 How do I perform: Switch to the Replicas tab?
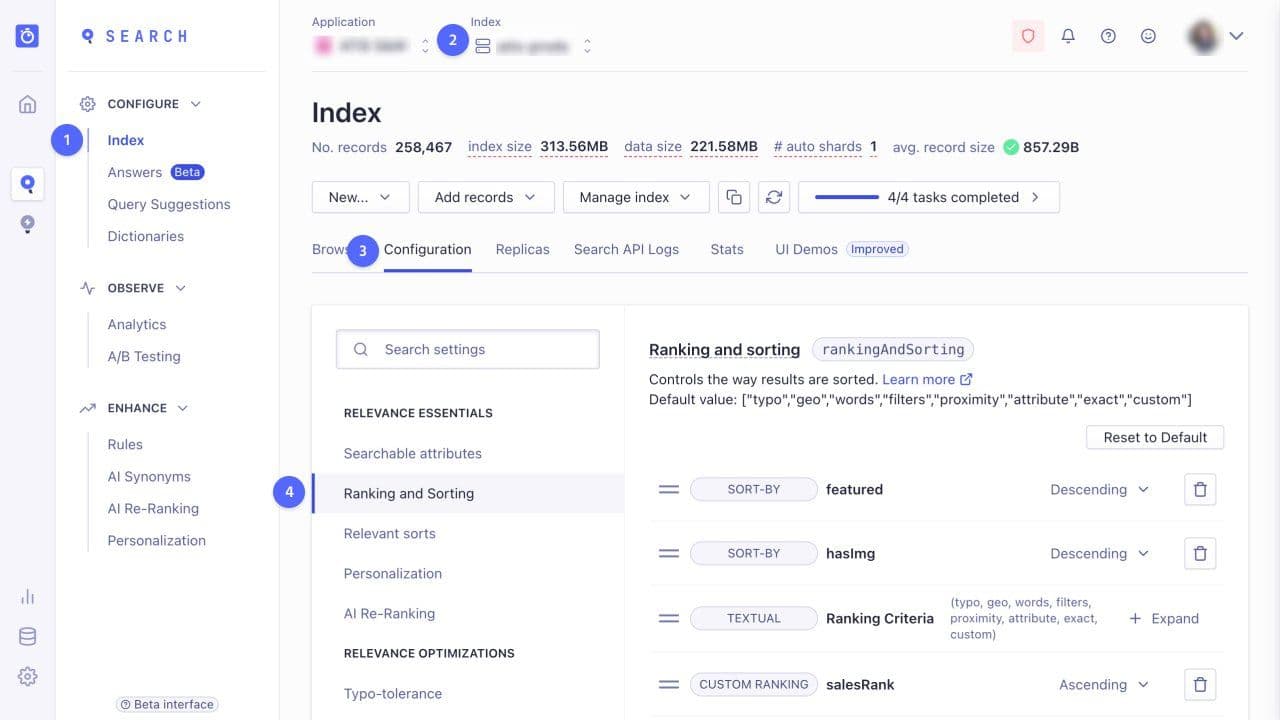pyautogui.click(x=523, y=250)
